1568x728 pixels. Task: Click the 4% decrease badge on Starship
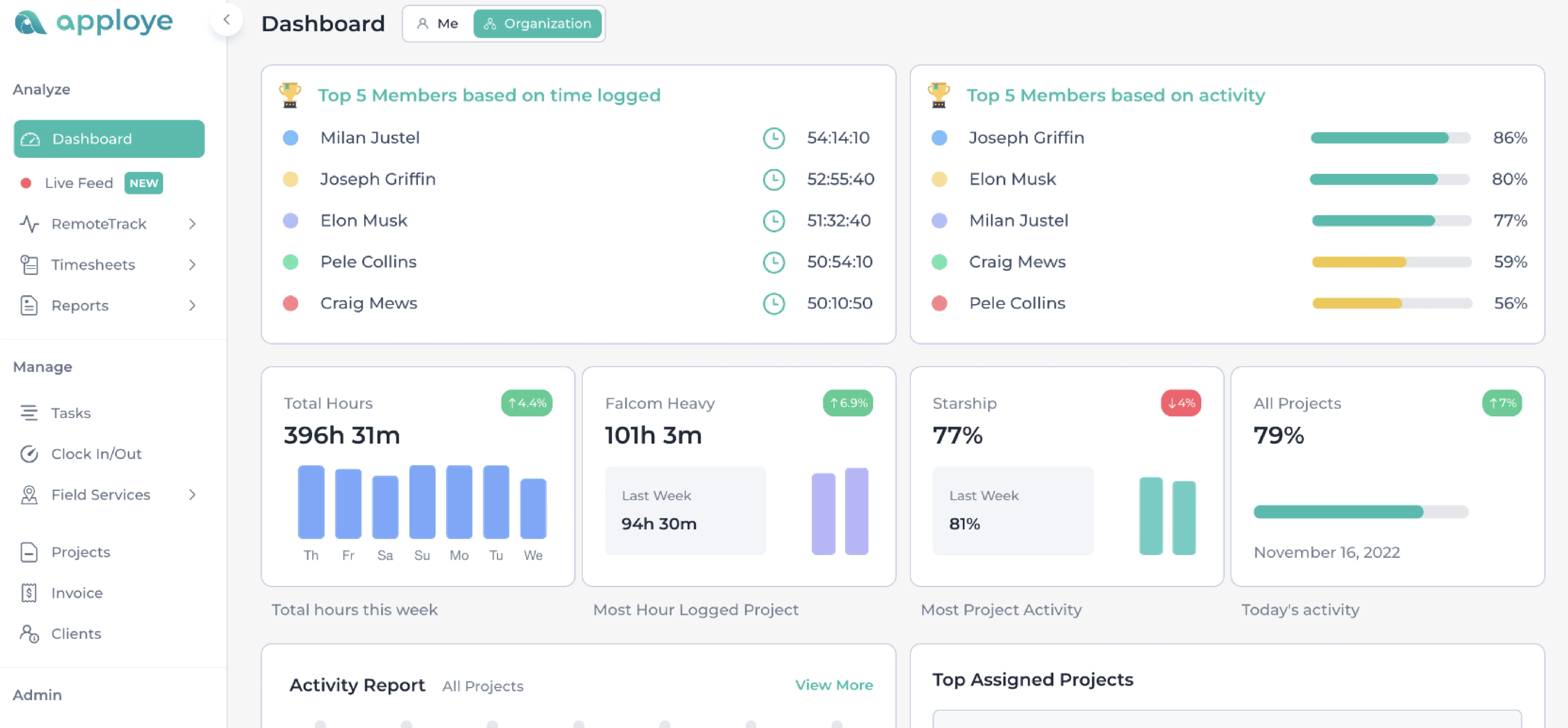coord(1181,403)
